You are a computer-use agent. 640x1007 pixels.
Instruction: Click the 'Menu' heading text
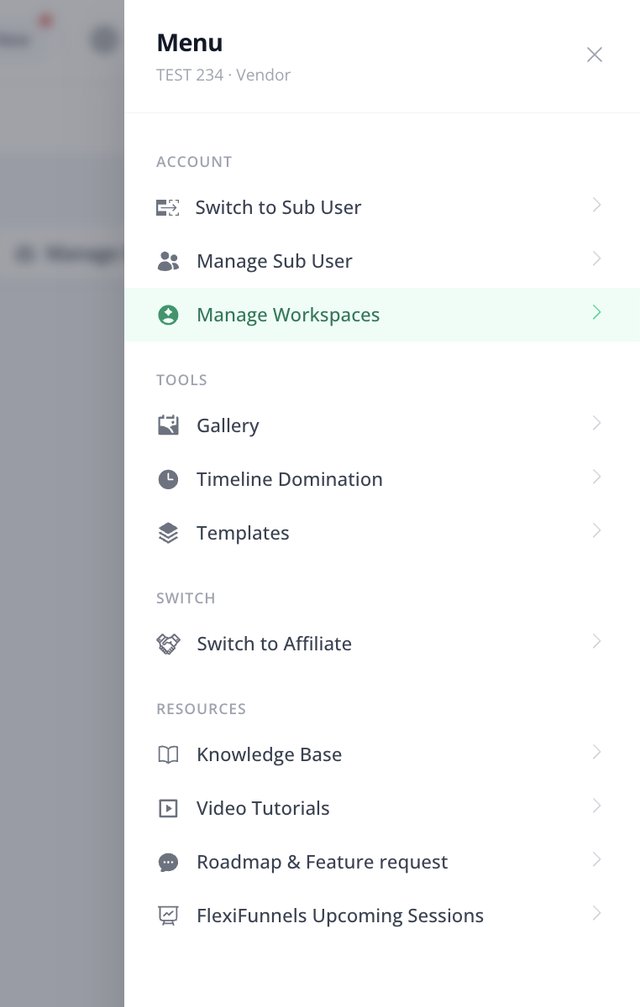click(190, 42)
